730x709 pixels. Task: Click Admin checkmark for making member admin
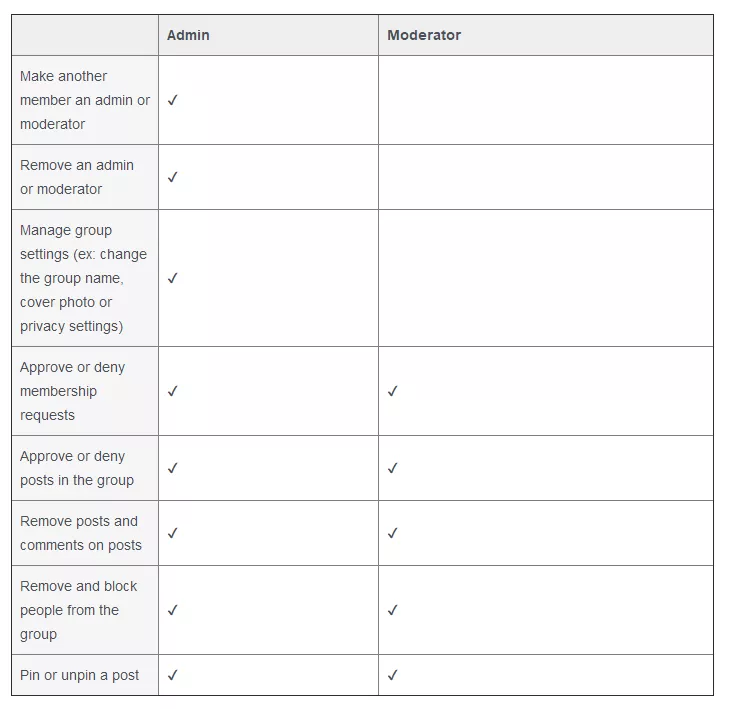(173, 100)
